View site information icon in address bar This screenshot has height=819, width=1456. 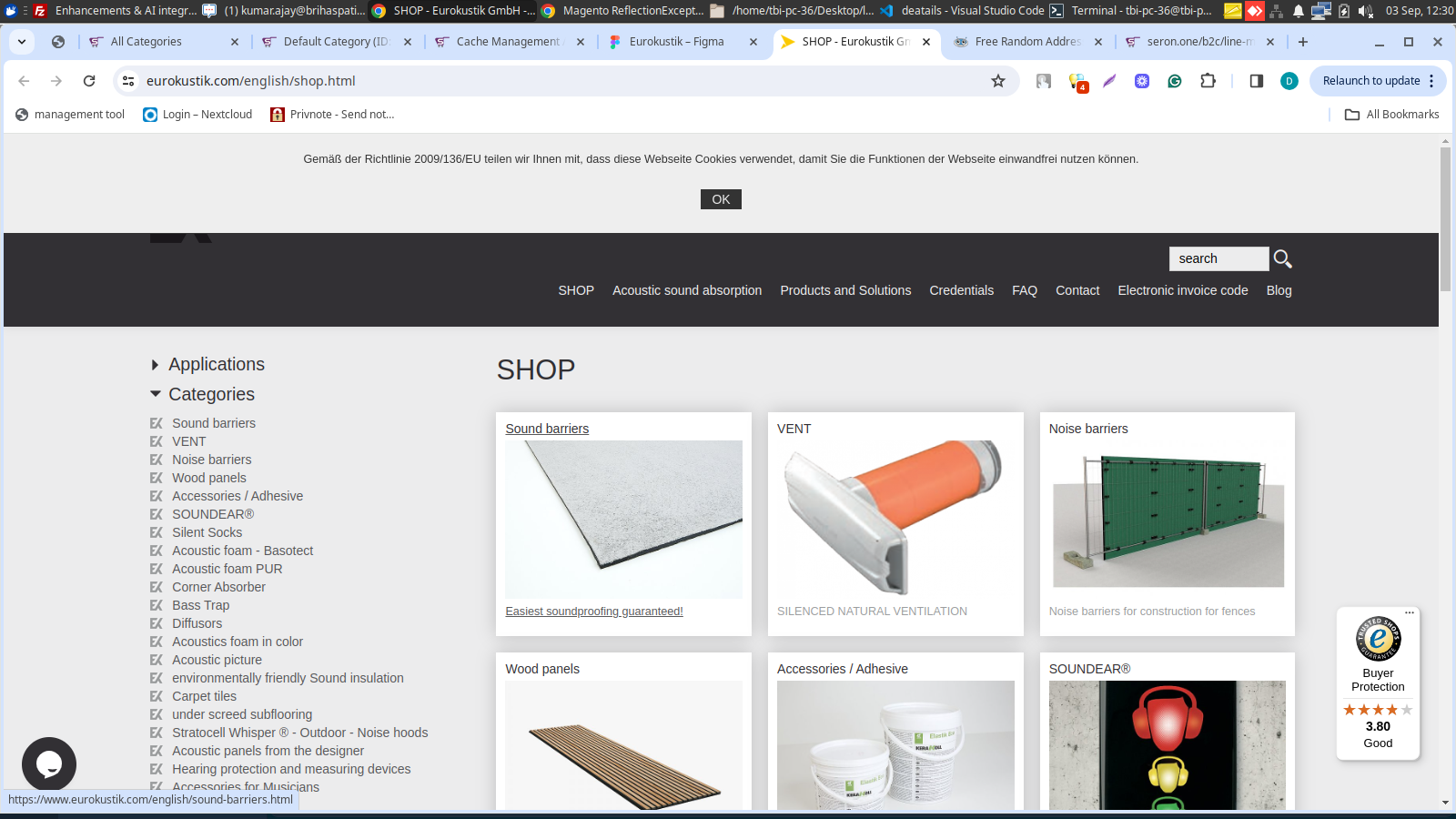(128, 81)
